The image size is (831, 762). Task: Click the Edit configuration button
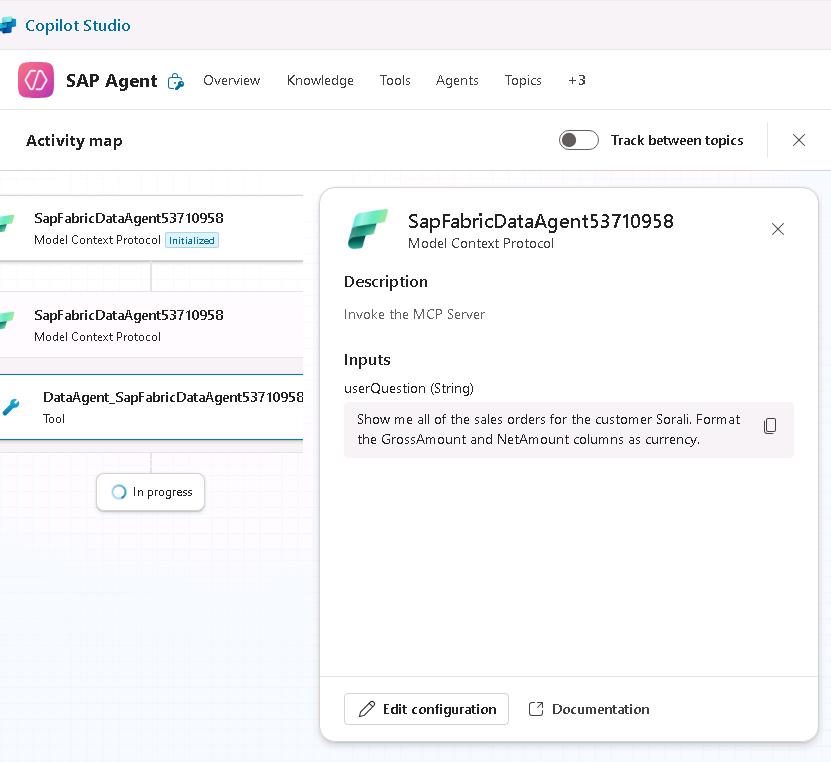tap(426, 709)
